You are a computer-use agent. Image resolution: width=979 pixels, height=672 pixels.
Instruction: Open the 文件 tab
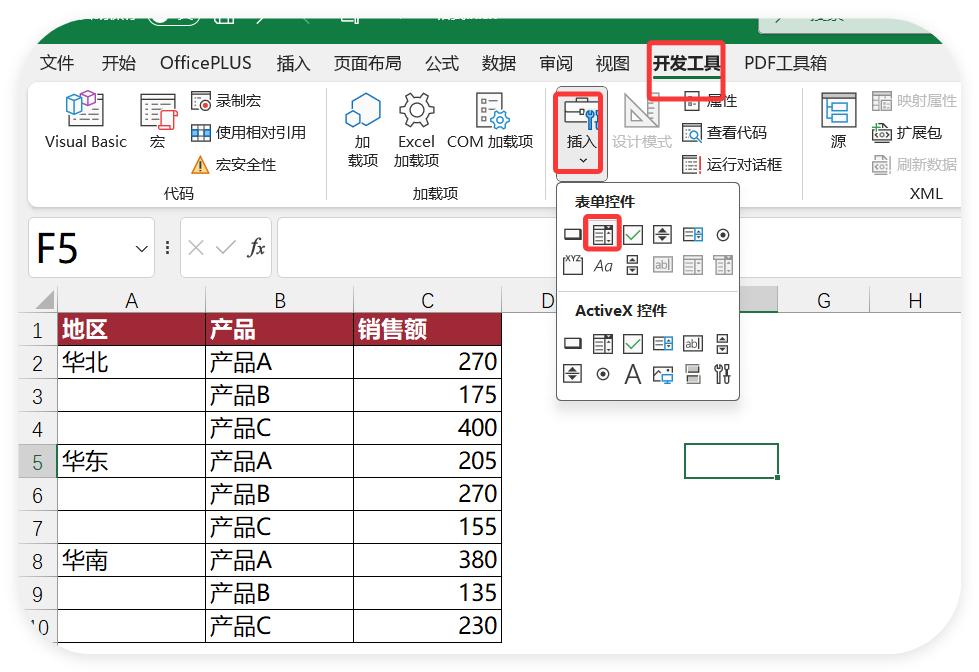[57, 63]
